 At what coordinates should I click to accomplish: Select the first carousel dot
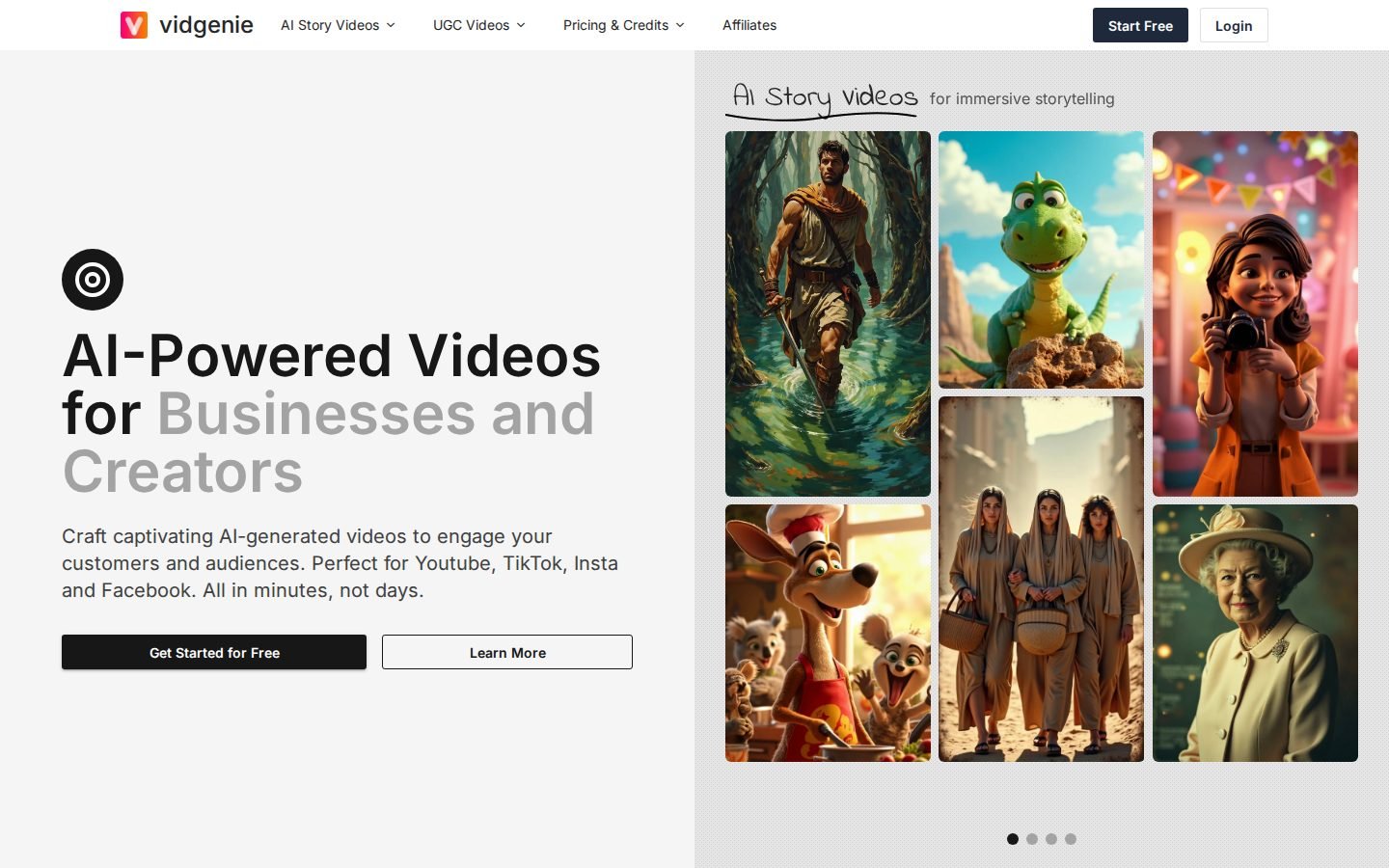(1013, 839)
